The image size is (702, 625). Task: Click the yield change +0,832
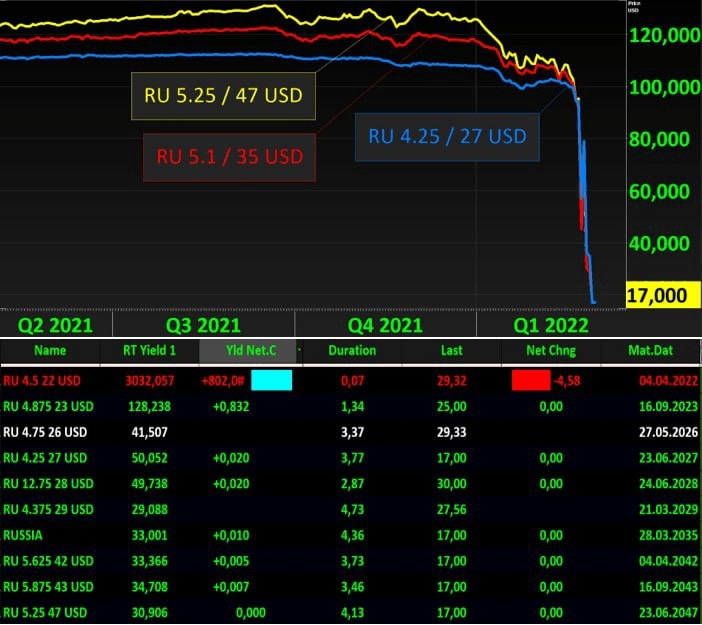coord(231,407)
